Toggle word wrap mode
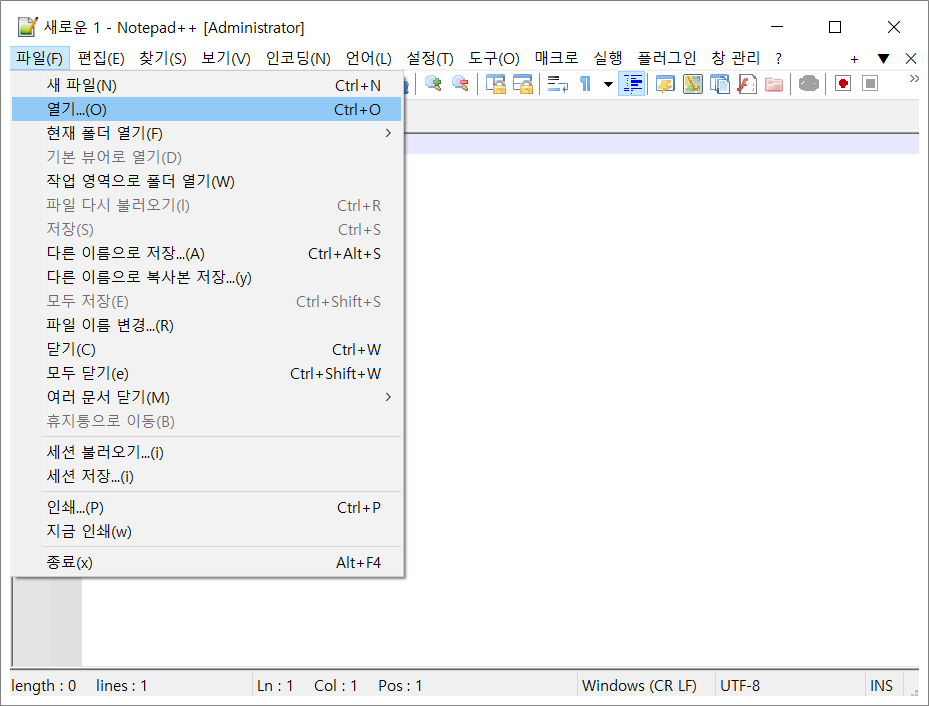 [x=557, y=84]
